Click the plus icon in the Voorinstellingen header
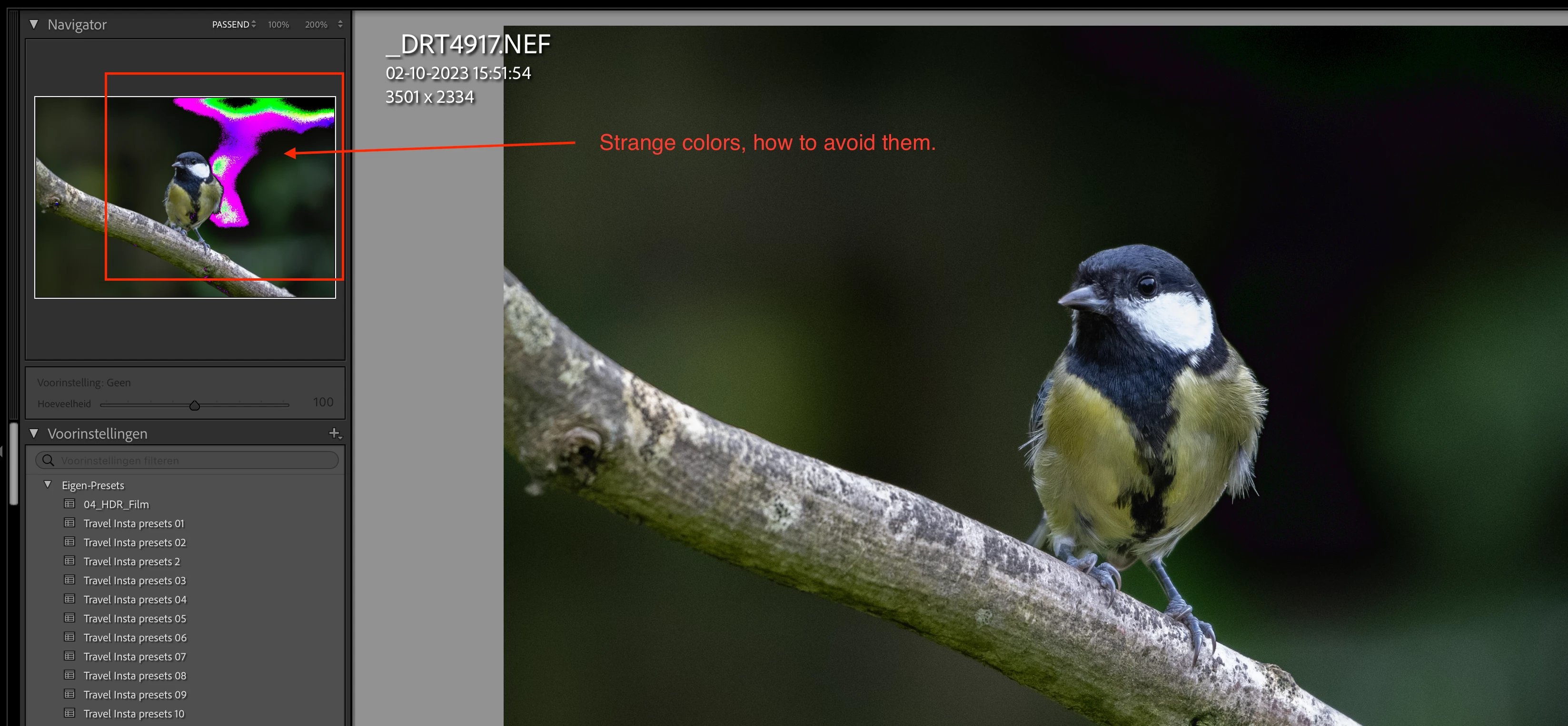1568x726 pixels. tap(334, 433)
